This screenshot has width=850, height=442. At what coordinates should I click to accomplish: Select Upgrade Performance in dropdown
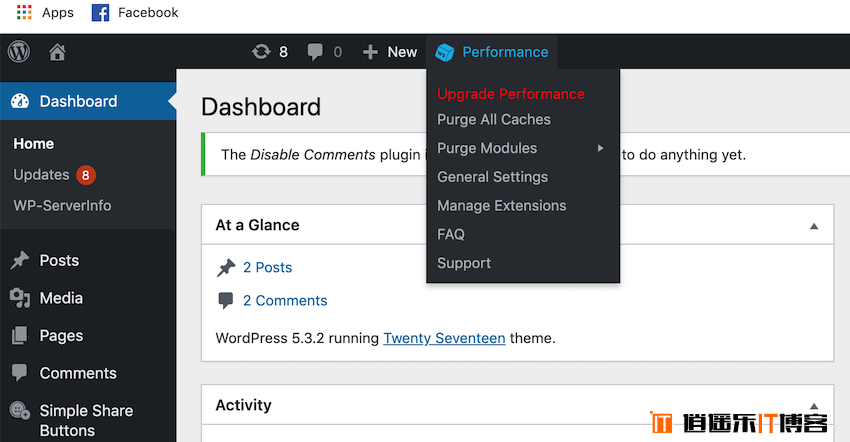point(511,94)
